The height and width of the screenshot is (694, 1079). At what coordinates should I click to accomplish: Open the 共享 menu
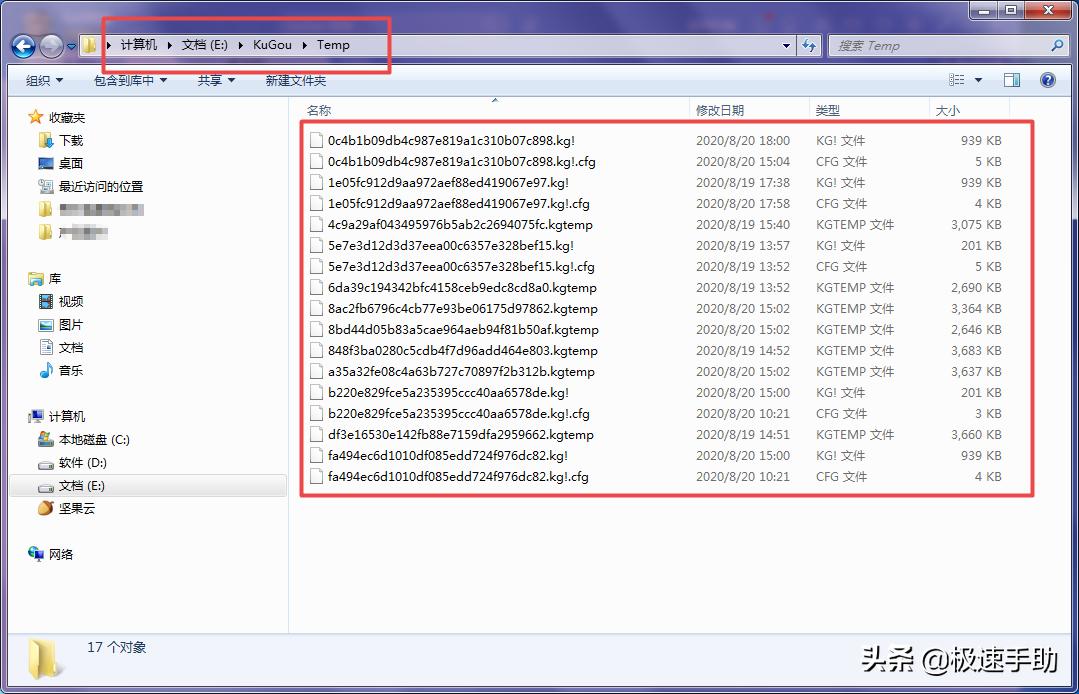pyautogui.click(x=216, y=80)
